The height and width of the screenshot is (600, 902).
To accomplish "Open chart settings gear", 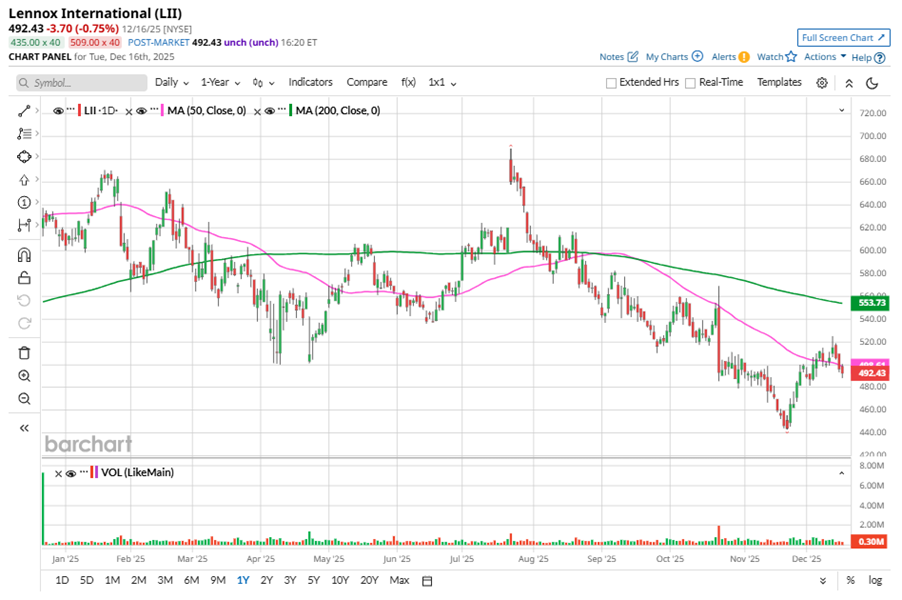I will pos(822,83).
